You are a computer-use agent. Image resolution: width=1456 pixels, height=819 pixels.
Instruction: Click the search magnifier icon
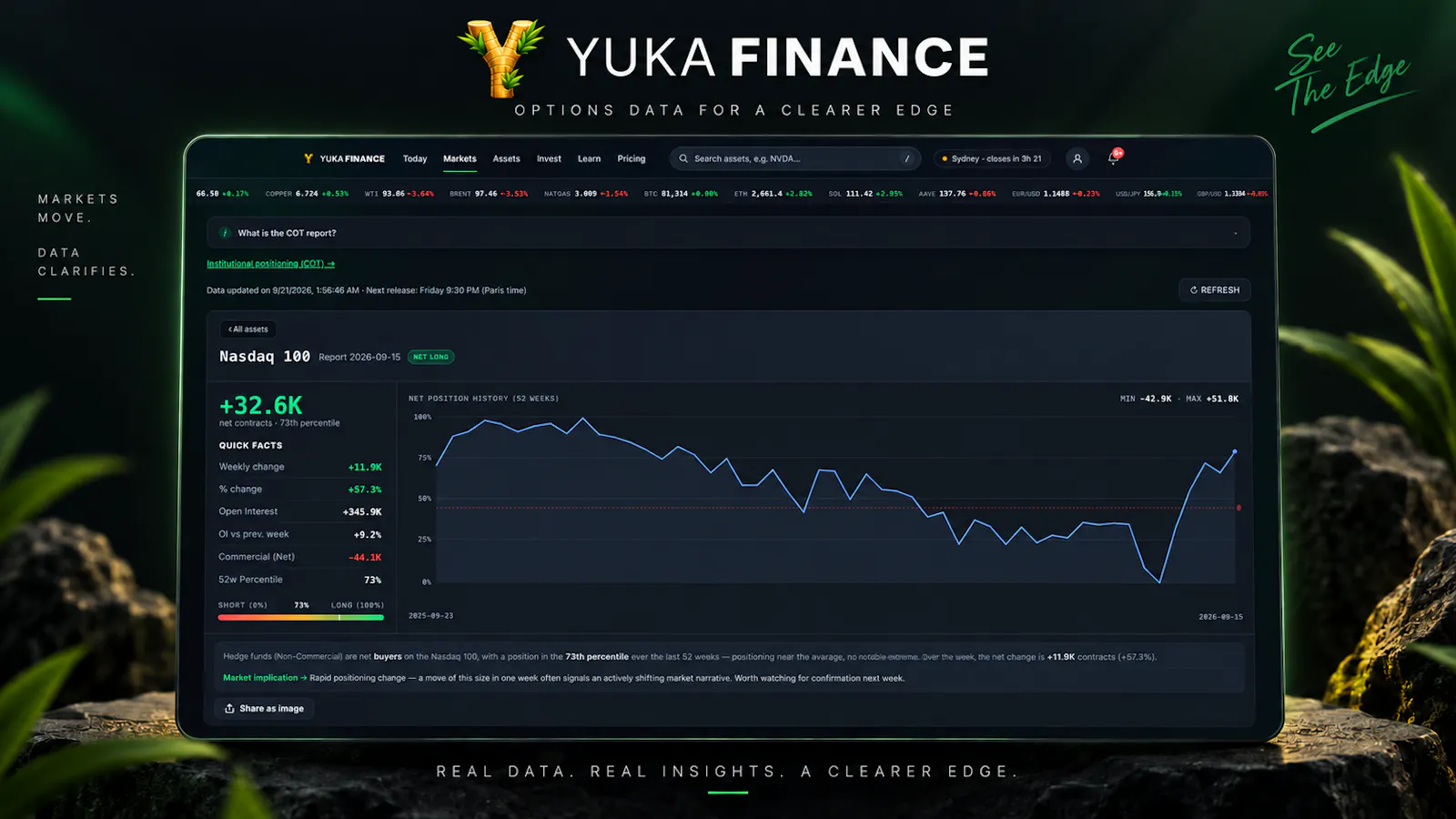click(683, 158)
